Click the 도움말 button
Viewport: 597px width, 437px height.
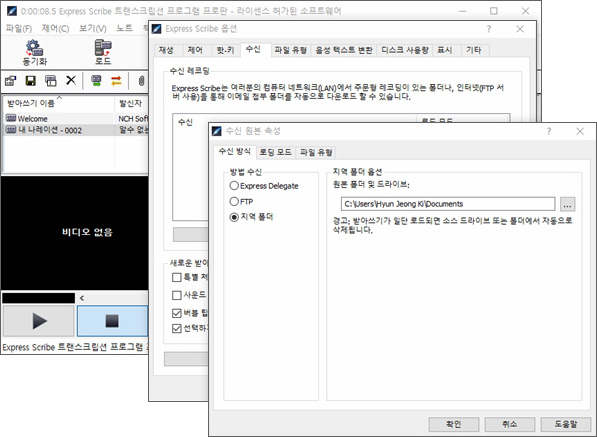[x=565, y=424]
